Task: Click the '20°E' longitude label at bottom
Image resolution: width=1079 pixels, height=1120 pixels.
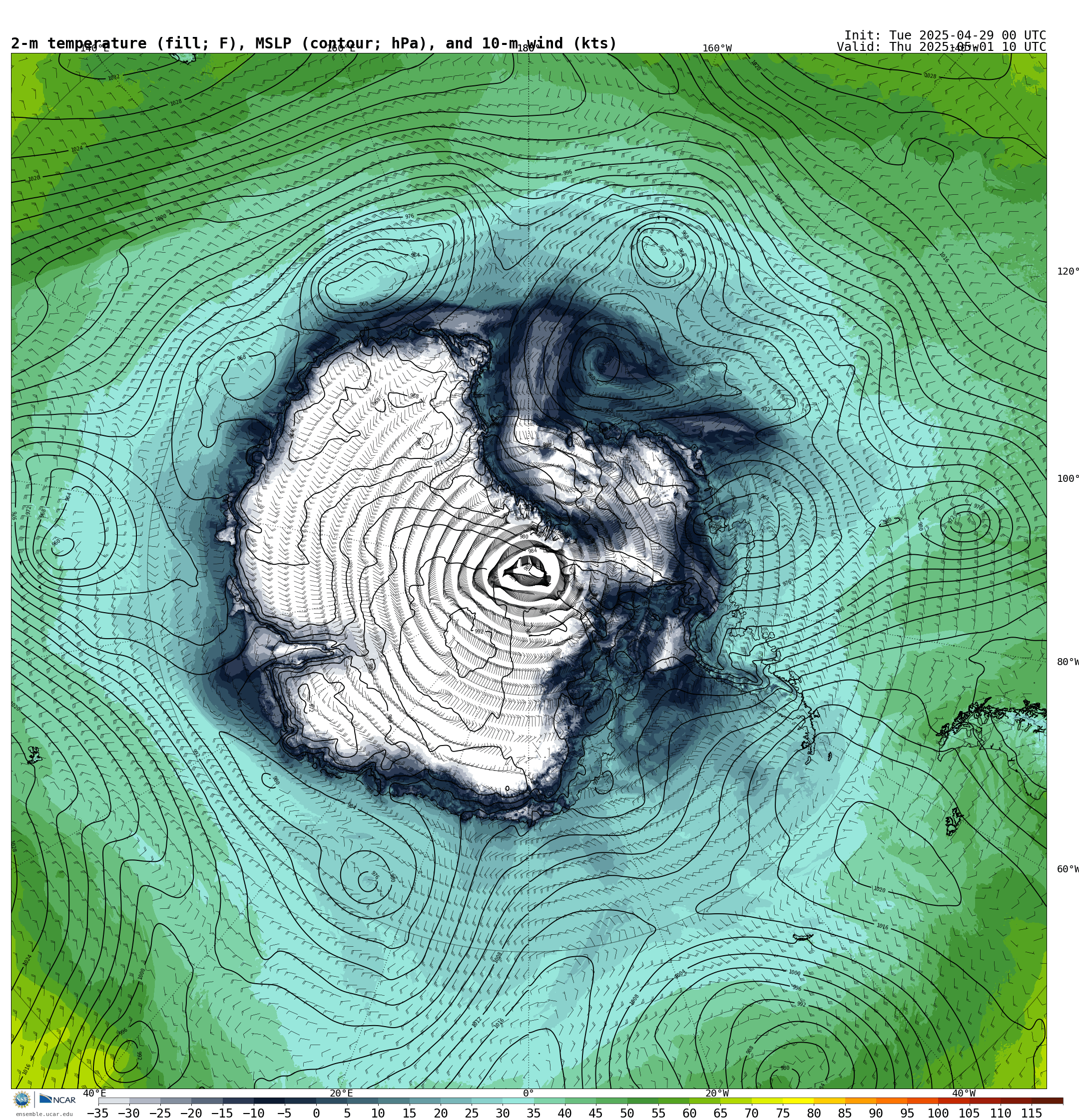Action: point(341,1093)
